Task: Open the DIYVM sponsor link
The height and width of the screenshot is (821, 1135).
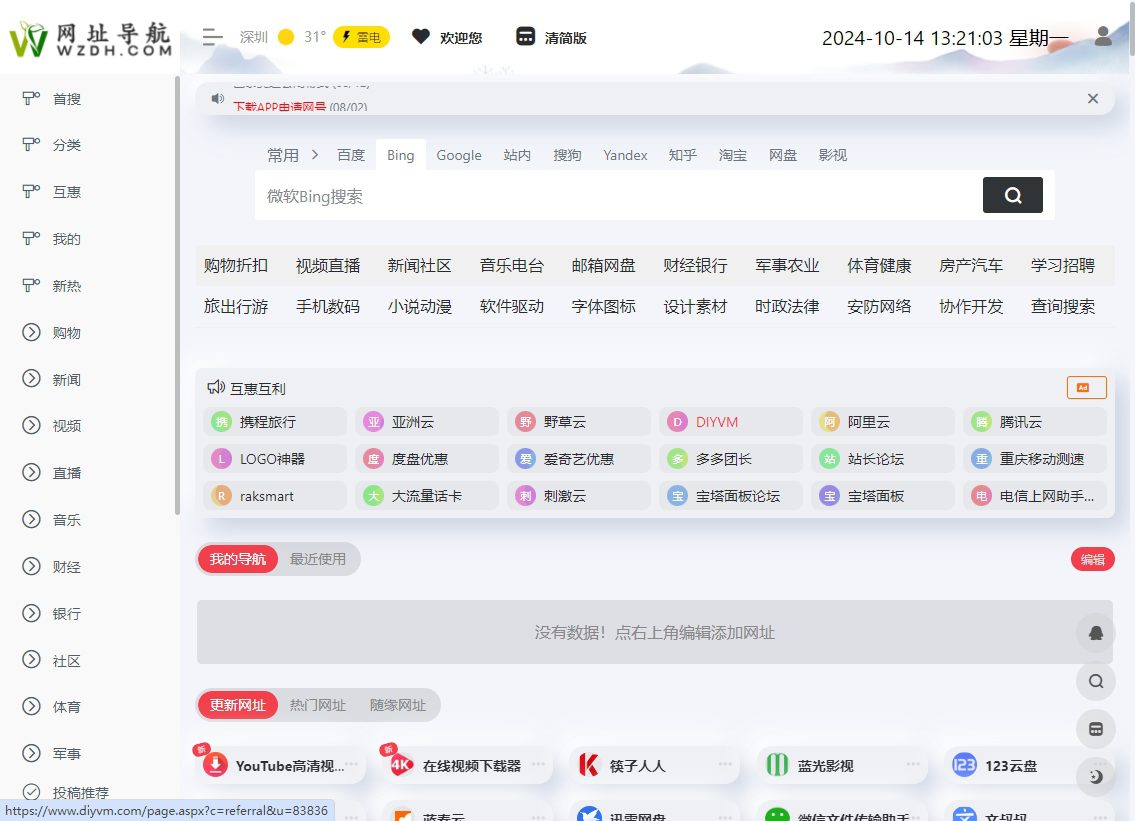Action: coord(731,421)
